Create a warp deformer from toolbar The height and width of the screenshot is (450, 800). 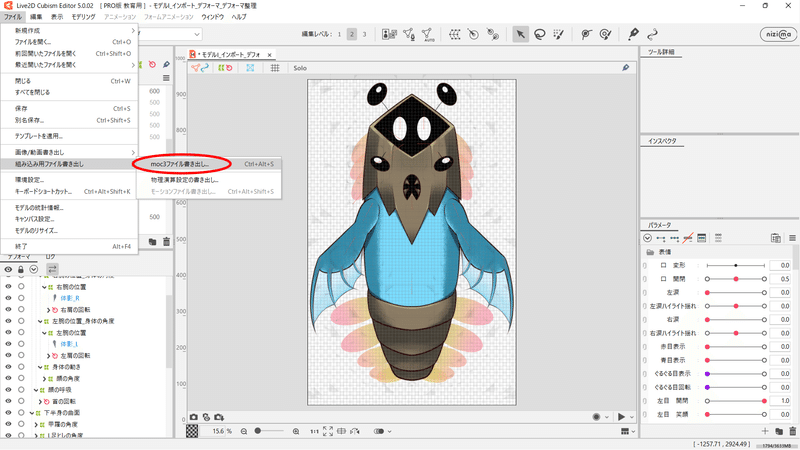click(455, 34)
